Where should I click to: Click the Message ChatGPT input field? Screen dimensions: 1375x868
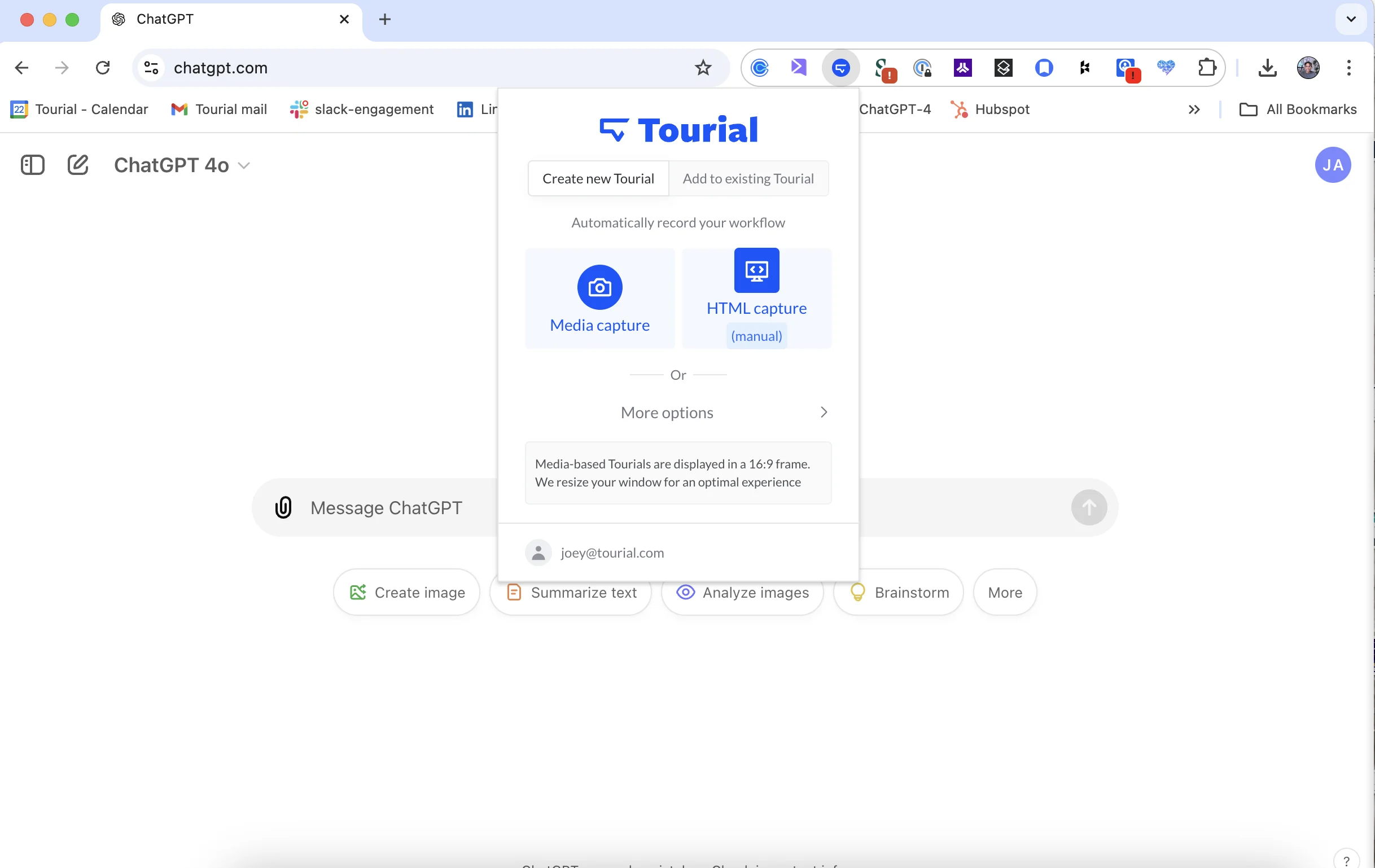point(386,508)
